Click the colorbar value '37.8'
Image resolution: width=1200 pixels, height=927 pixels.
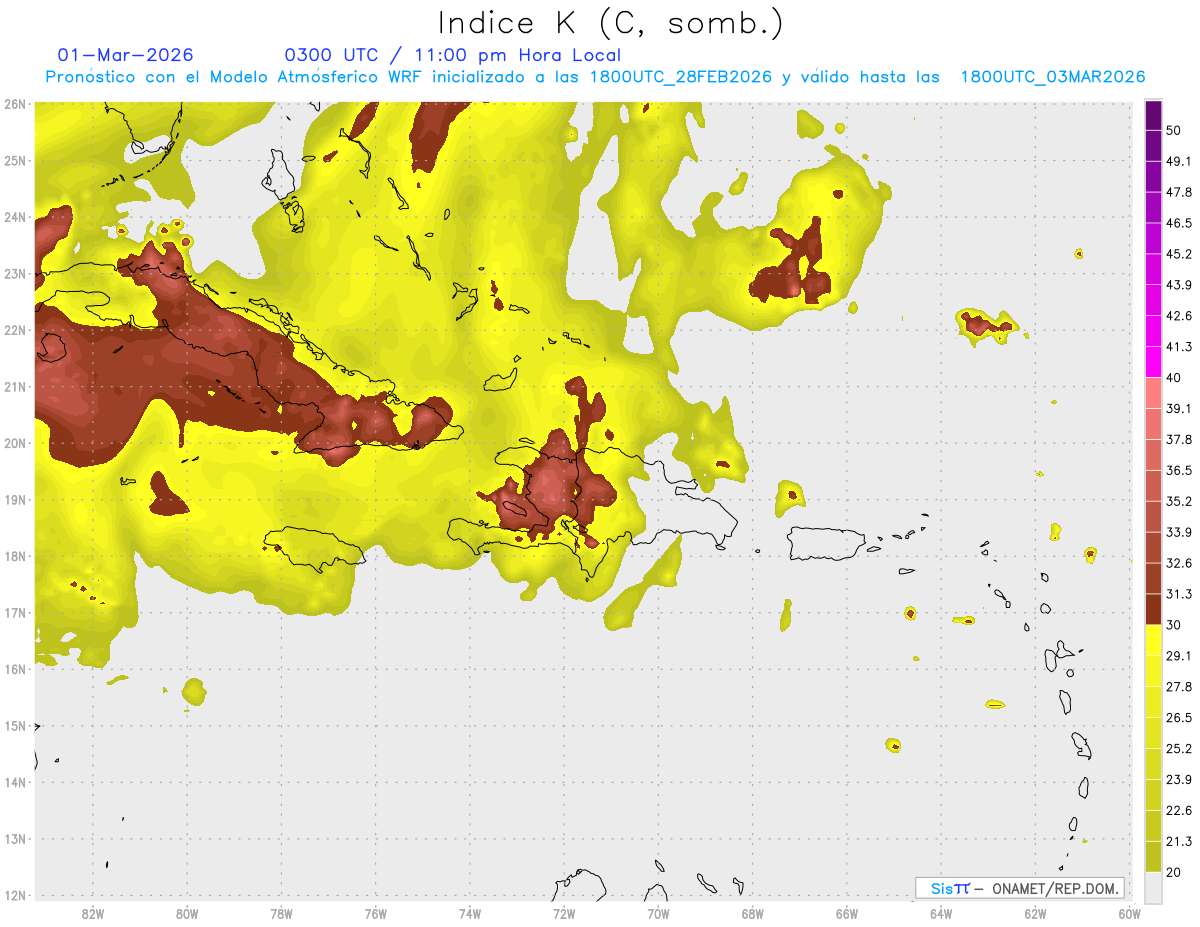(x=1178, y=440)
